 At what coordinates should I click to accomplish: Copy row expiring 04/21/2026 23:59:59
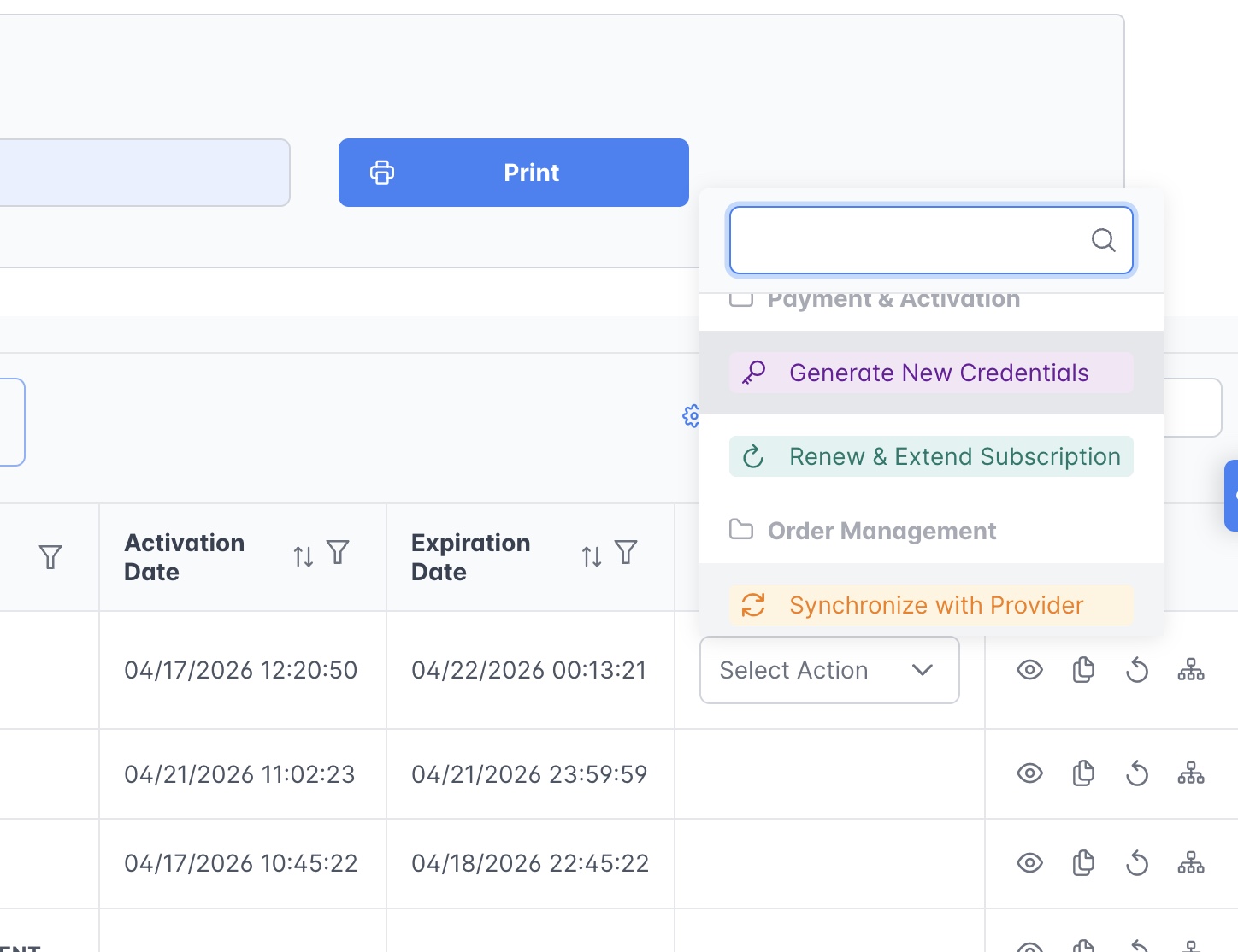click(1083, 773)
